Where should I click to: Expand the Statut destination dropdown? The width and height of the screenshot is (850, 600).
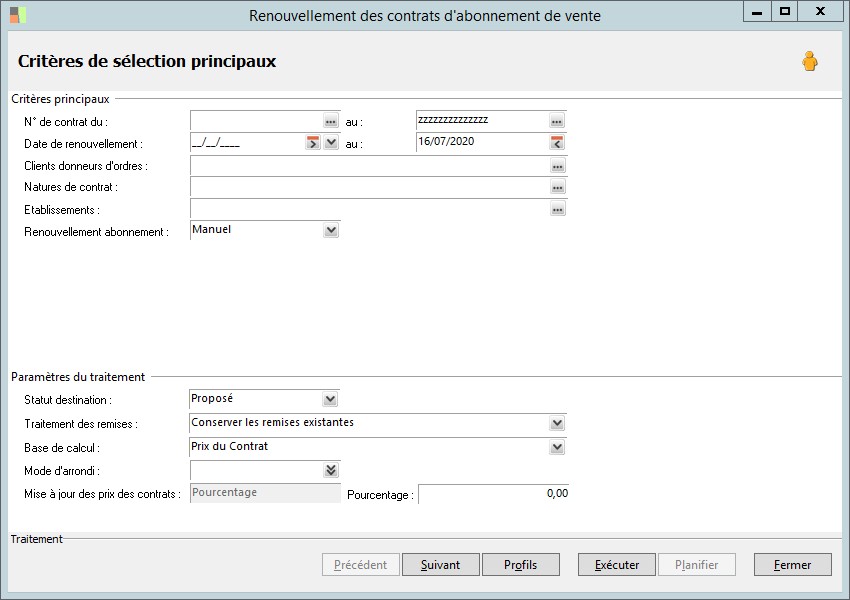point(331,400)
